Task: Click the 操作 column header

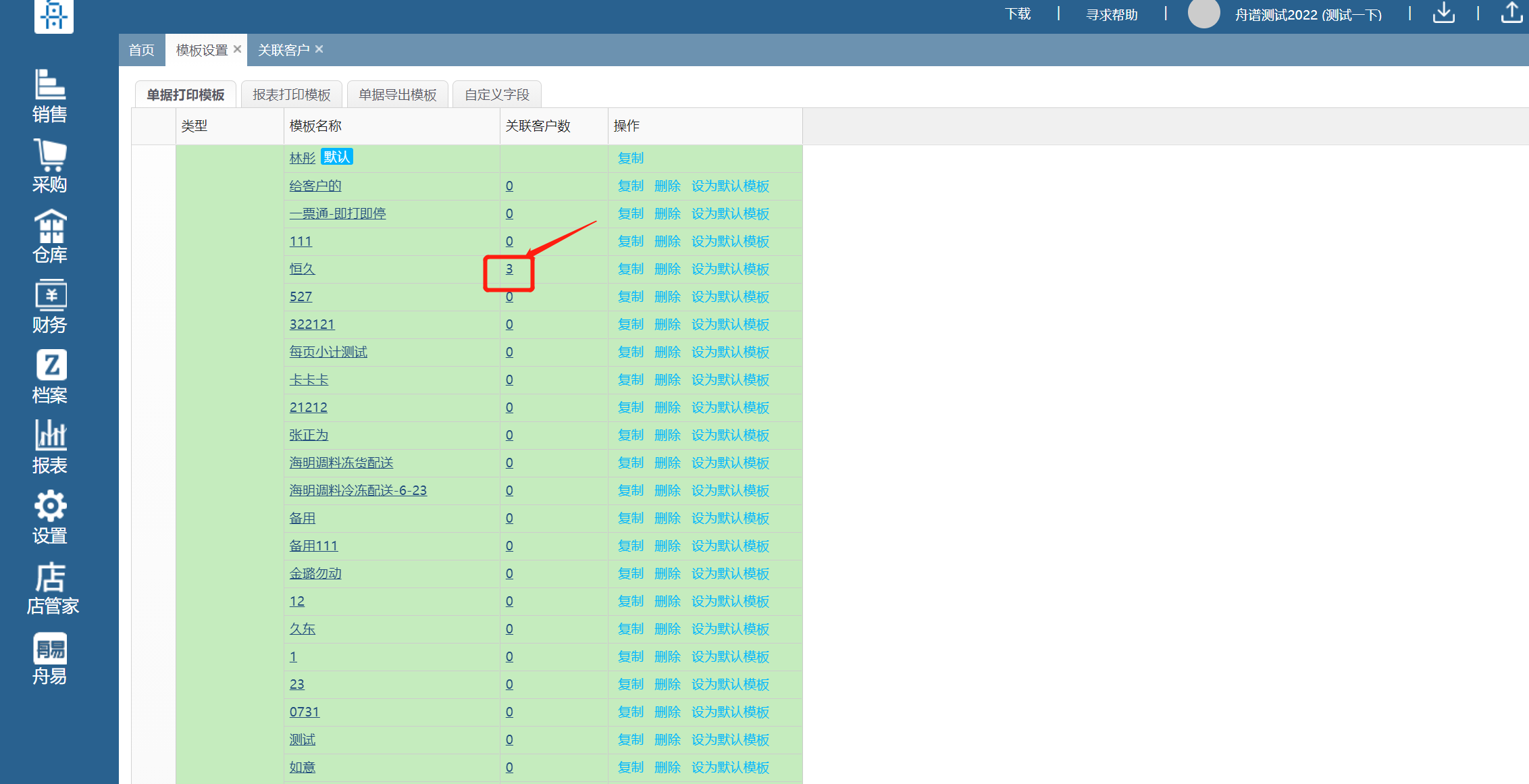Action: click(x=705, y=126)
